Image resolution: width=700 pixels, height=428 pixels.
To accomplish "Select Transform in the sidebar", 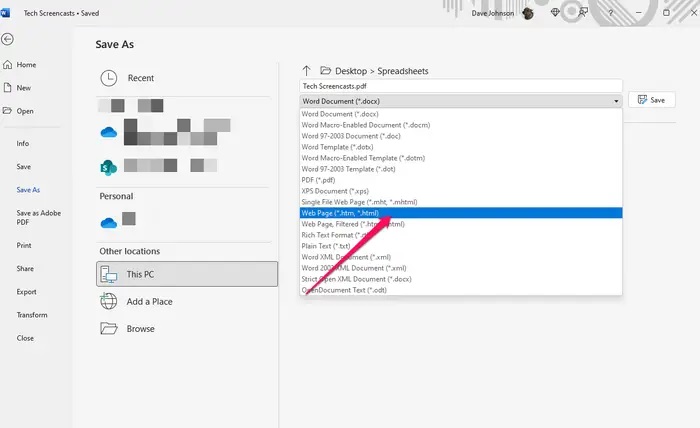I will 32,315.
